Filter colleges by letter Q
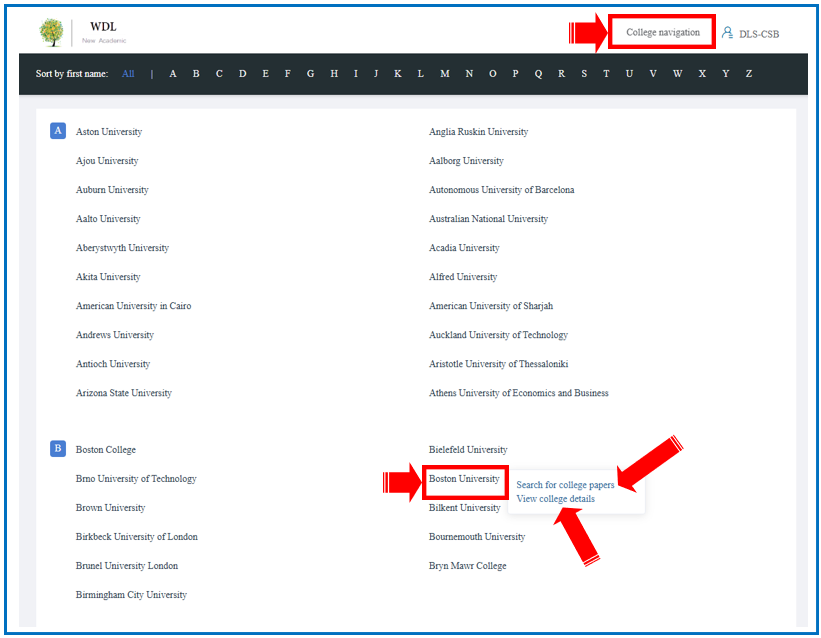Image resolution: width=821 pixels, height=638 pixels. [538, 74]
